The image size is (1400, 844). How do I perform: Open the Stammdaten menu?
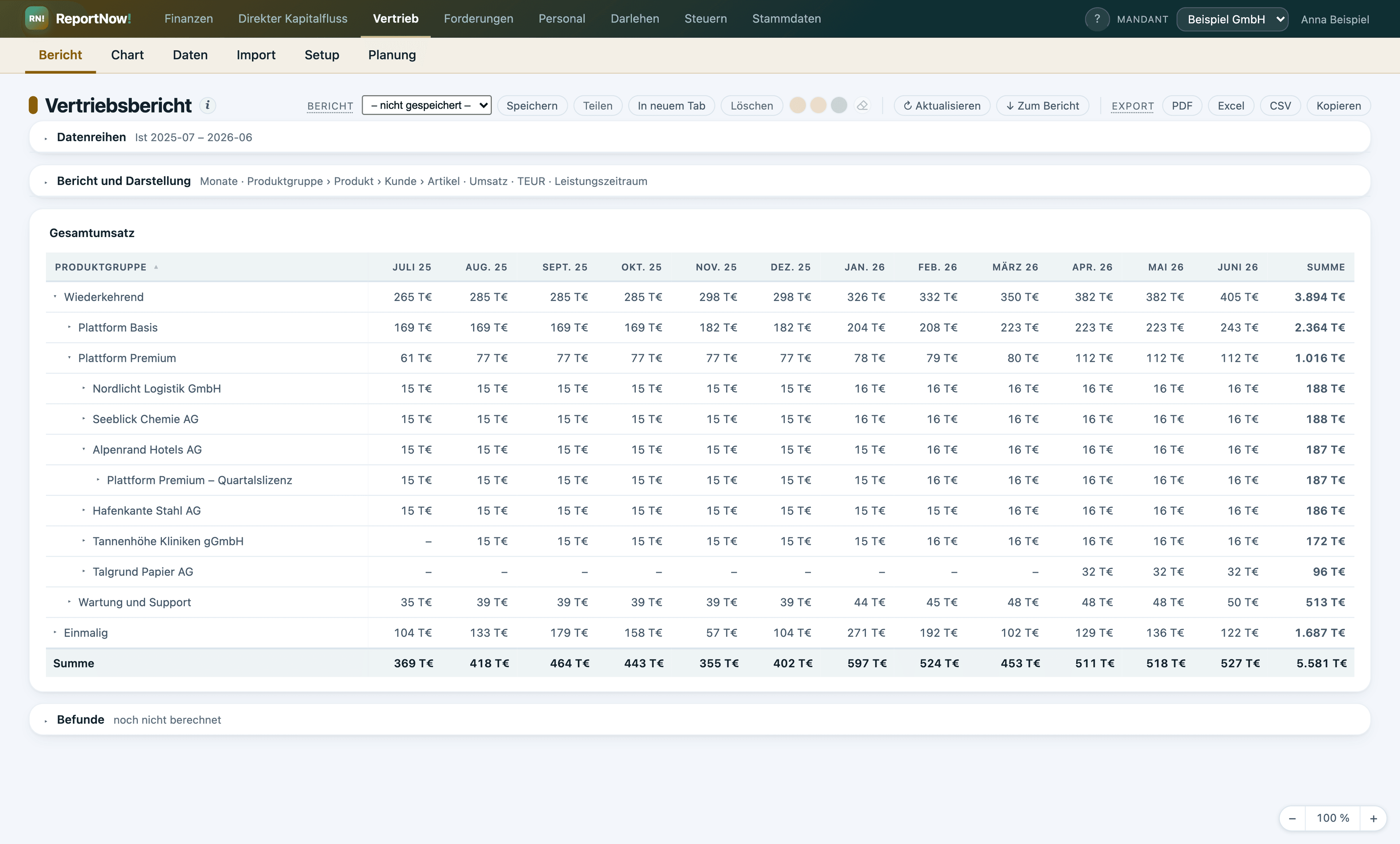[x=786, y=19]
